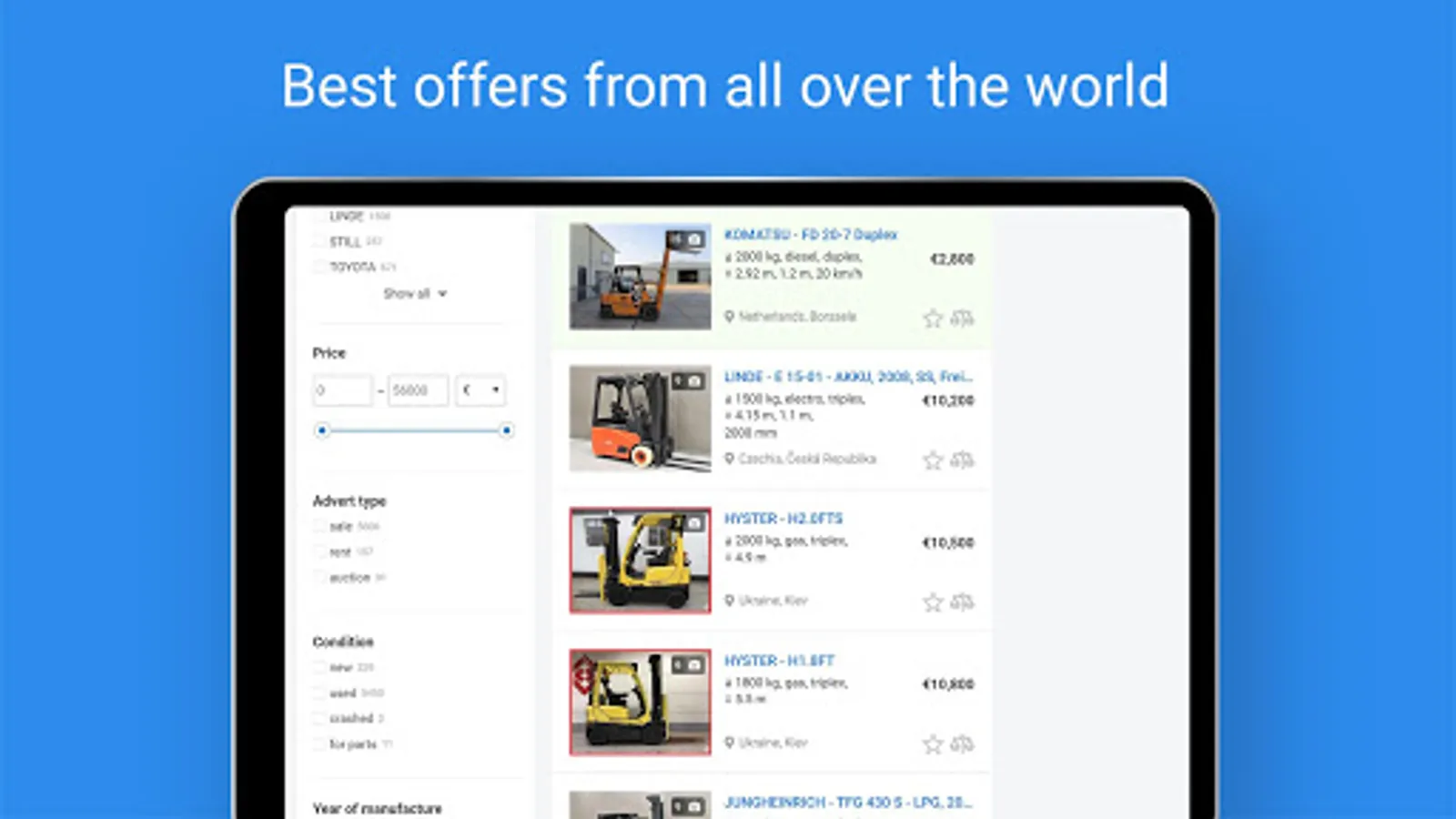Favorite the HYSTER H2.0FTS listing with the star

click(x=933, y=602)
